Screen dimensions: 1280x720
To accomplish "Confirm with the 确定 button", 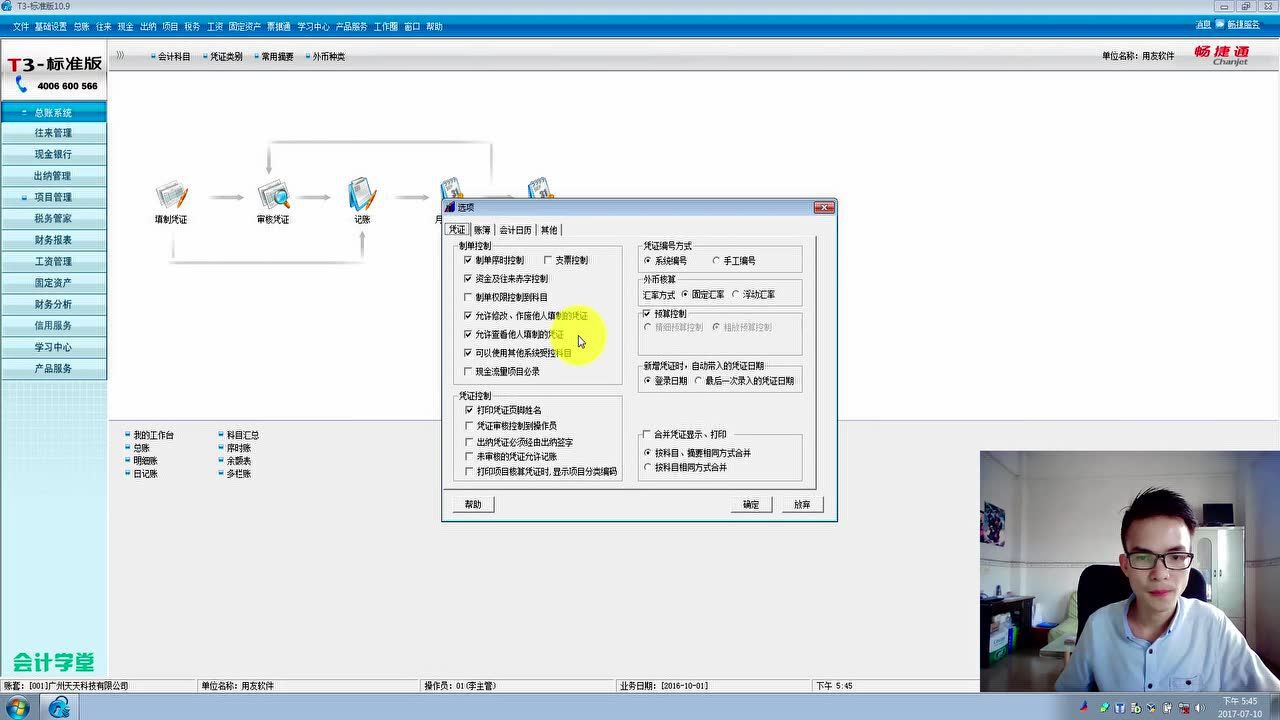I will click(x=751, y=505).
